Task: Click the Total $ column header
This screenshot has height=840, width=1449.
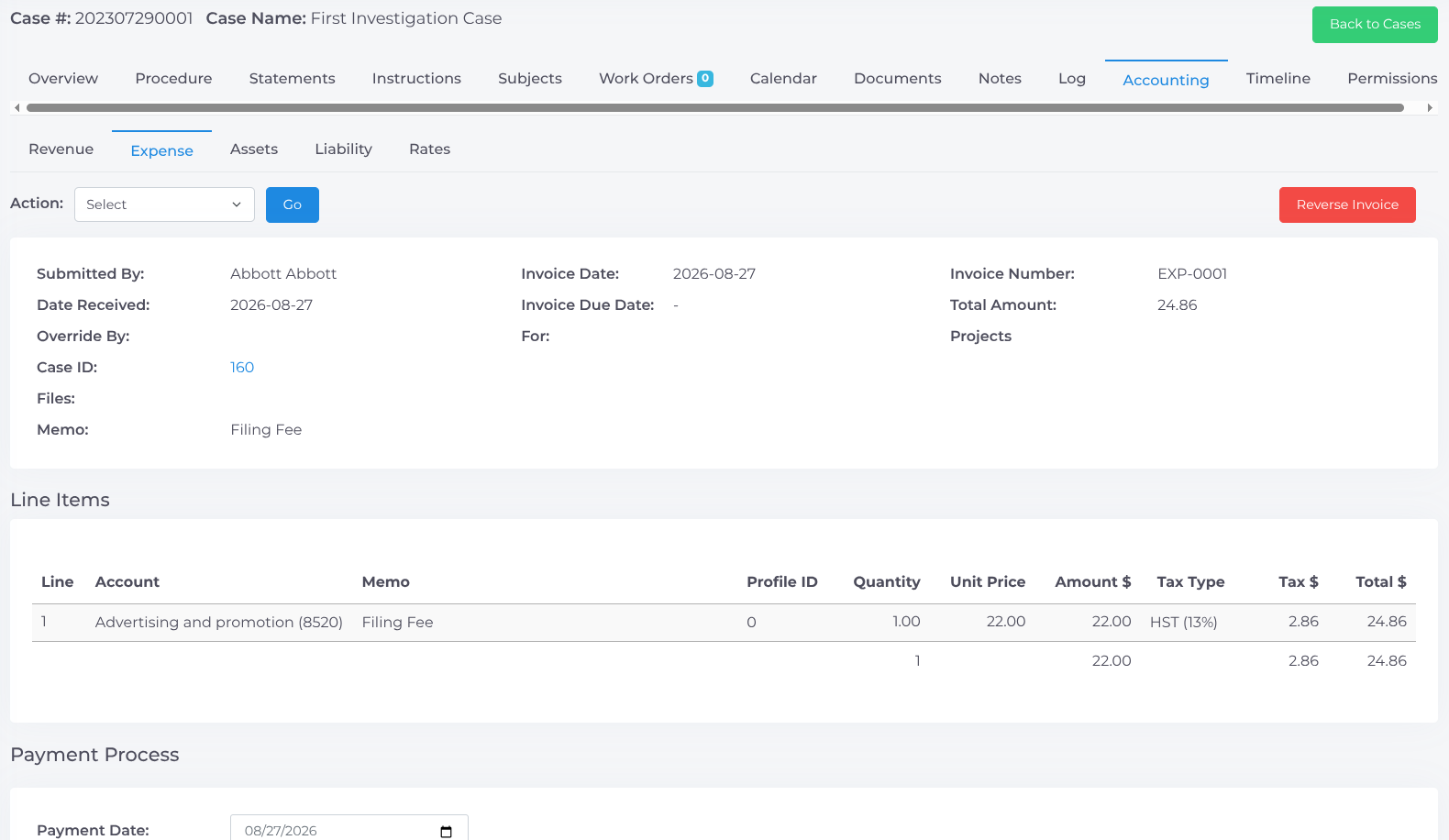Action: click(1381, 582)
